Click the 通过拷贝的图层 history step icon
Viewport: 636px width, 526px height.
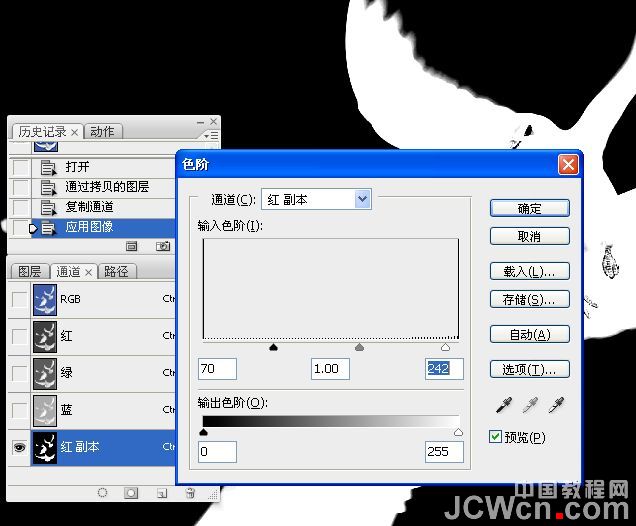click(48, 187)
